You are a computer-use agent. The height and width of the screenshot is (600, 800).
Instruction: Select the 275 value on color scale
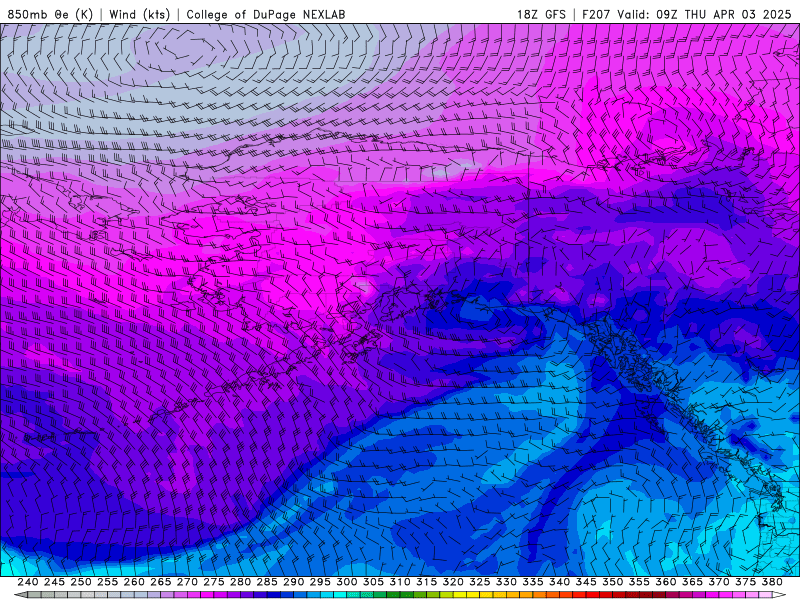[213, 582]
